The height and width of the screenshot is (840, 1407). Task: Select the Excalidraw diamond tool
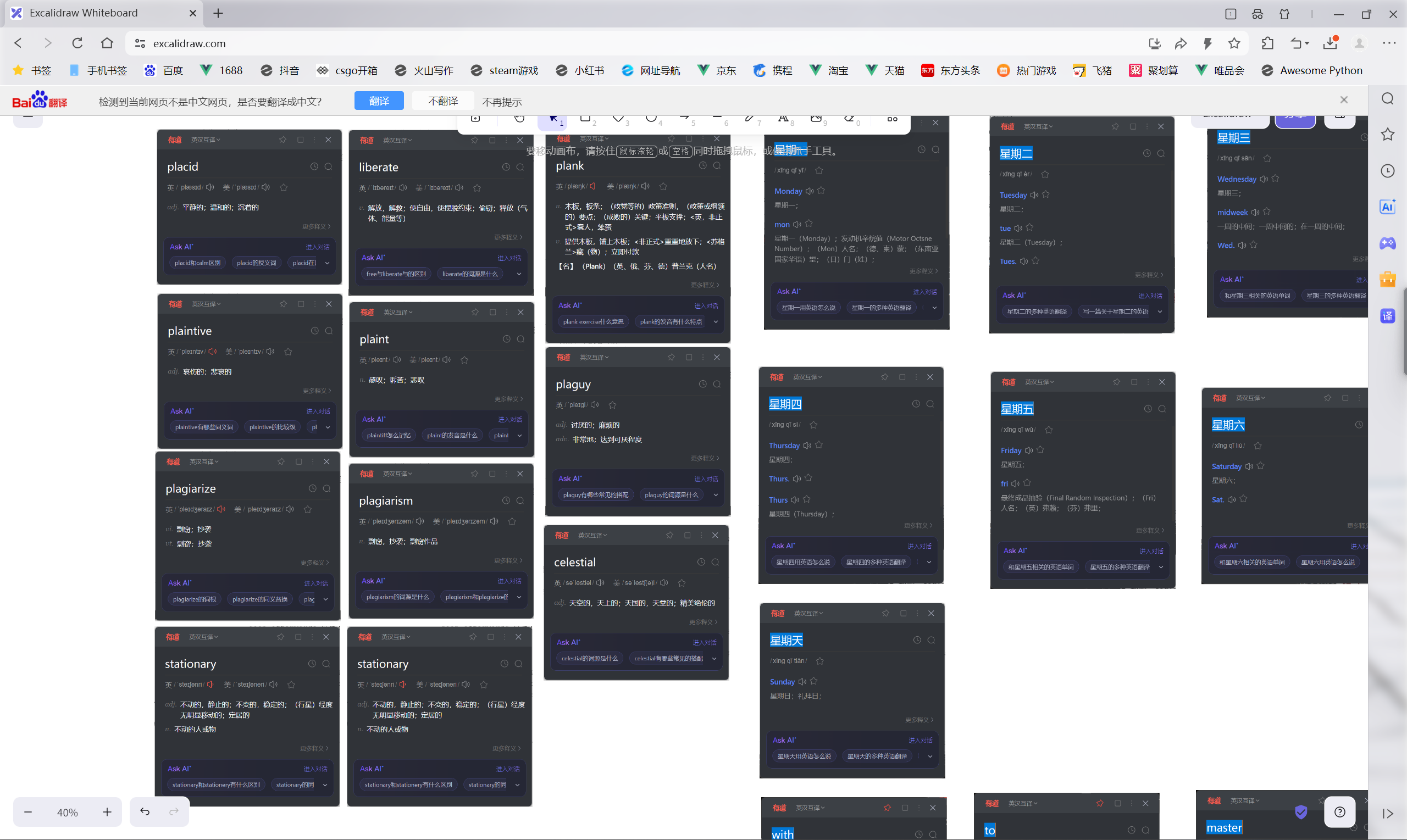pos(618,118)
